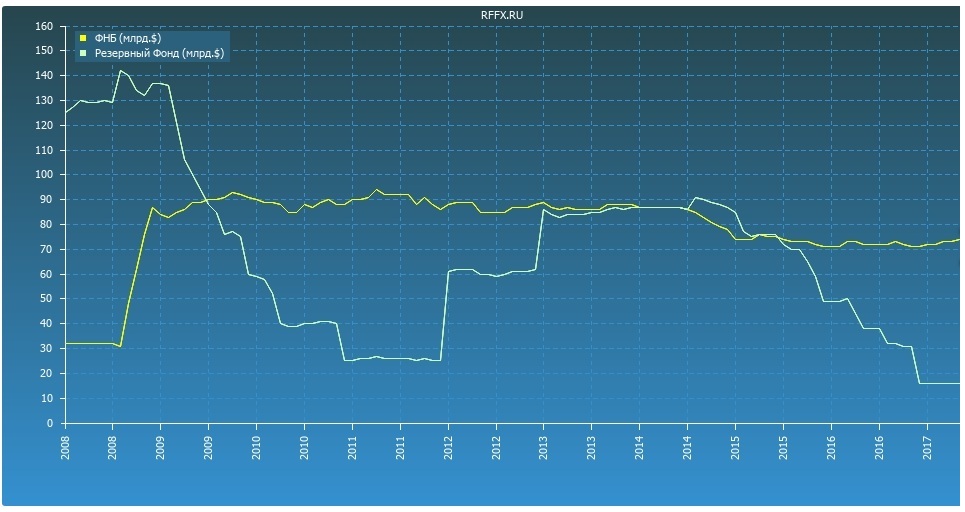Click the 0 value on the y-axis
This screenshot has width=965, height=512.
tap(49, 423)
